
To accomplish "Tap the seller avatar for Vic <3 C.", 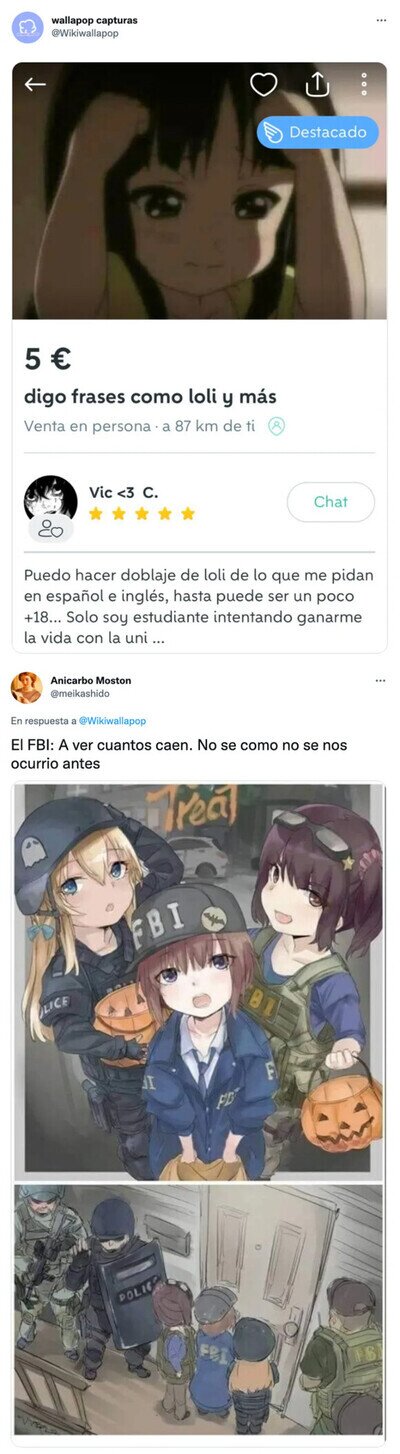I will click(50, 499).
